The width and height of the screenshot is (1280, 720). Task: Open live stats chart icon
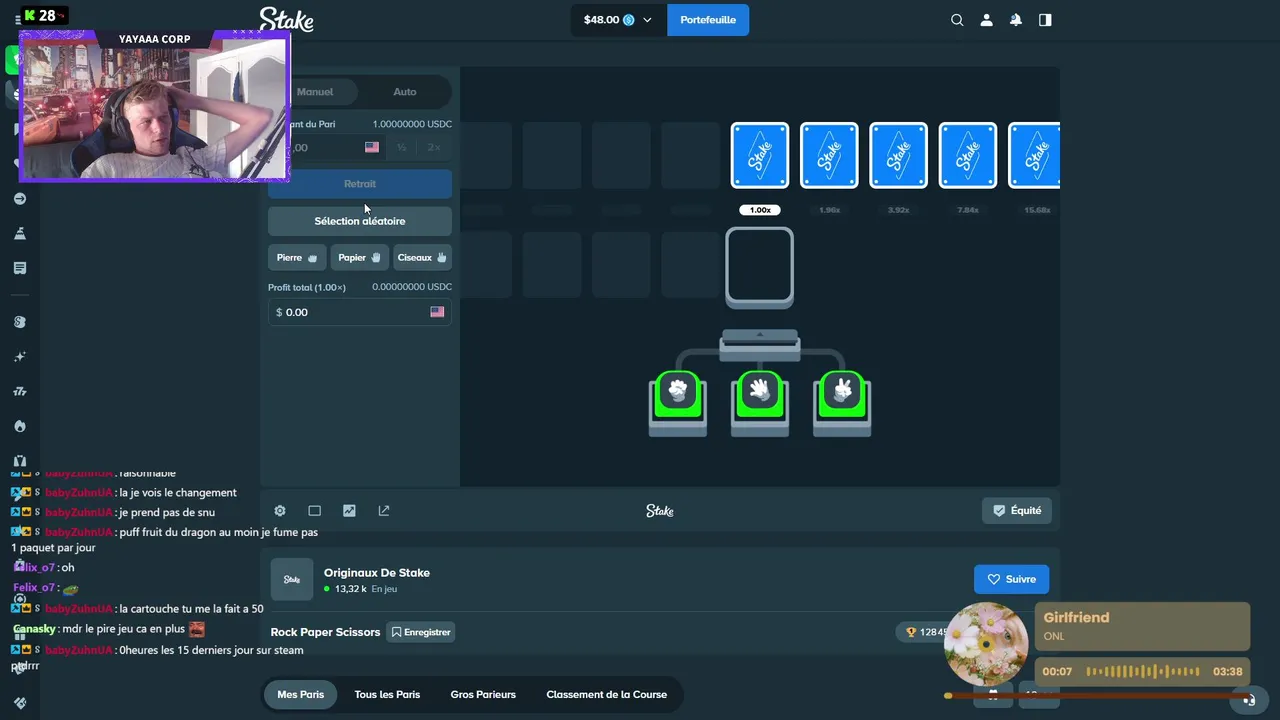point(349,511)
